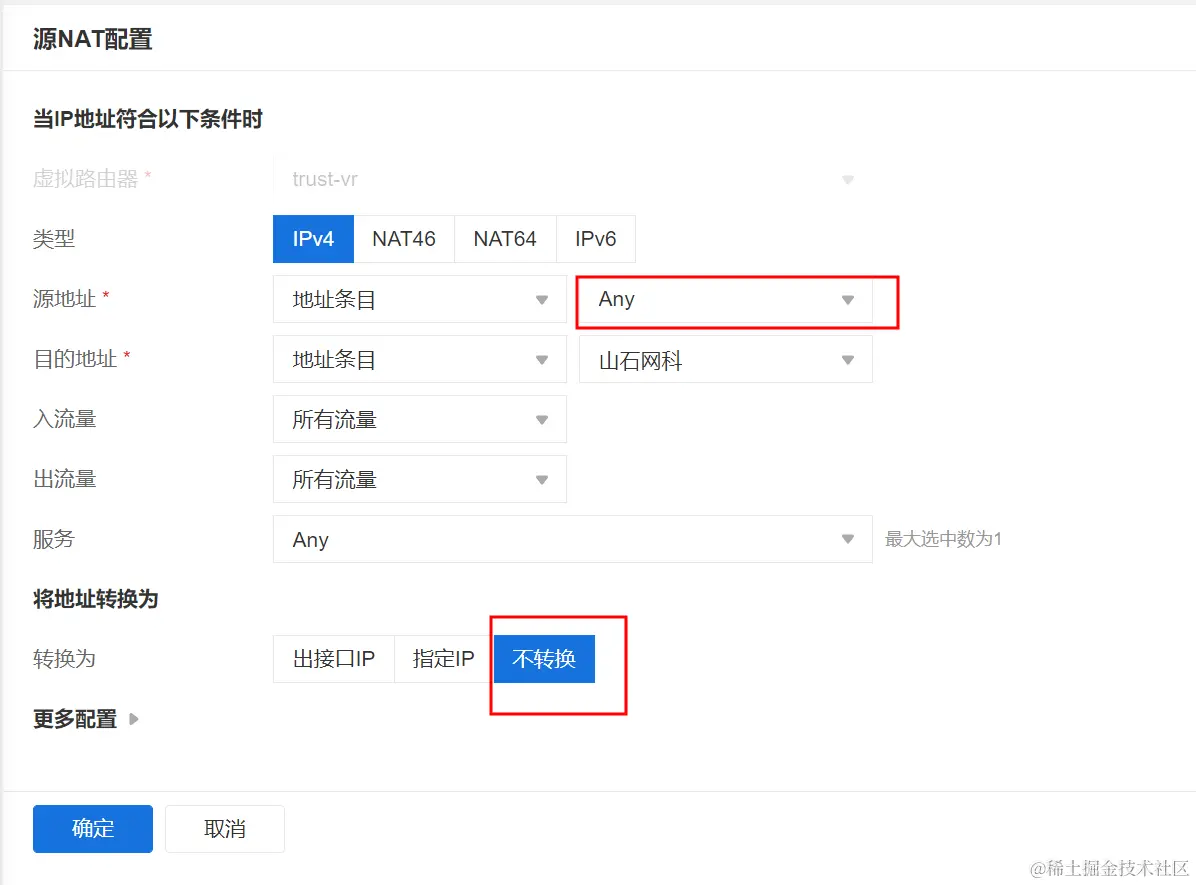Click the 源地址 field label
1196x885 pixels.
(x=64, y=299)
